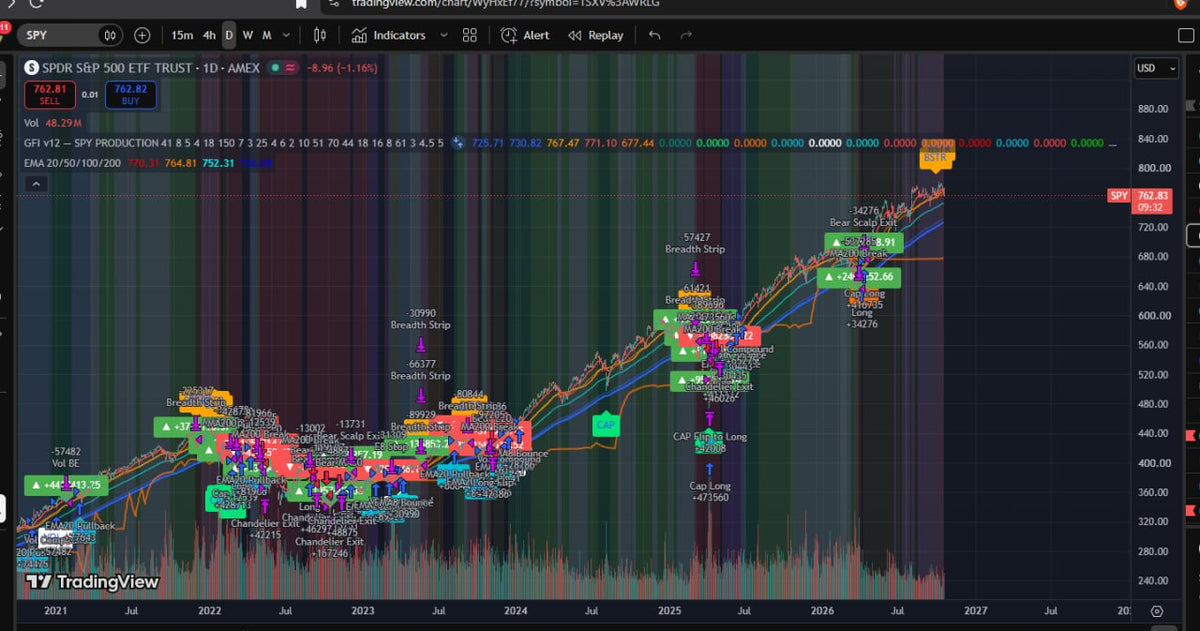1200x631 pixels.
Task: Select the W weekly timeframe
Action: point(248,35)
